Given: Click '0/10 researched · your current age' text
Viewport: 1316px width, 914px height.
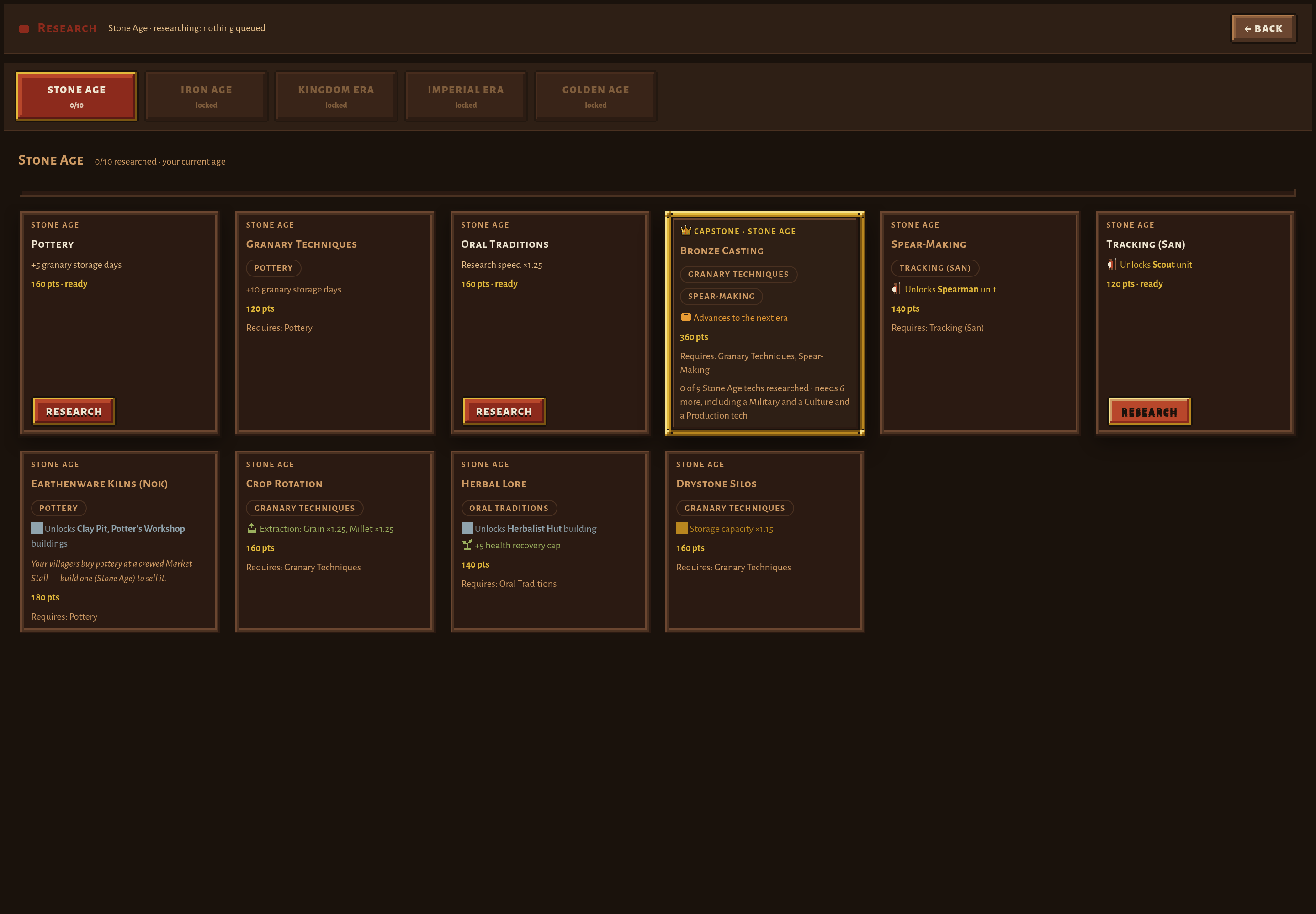Looking at the screenshot, I should (160, 161).
